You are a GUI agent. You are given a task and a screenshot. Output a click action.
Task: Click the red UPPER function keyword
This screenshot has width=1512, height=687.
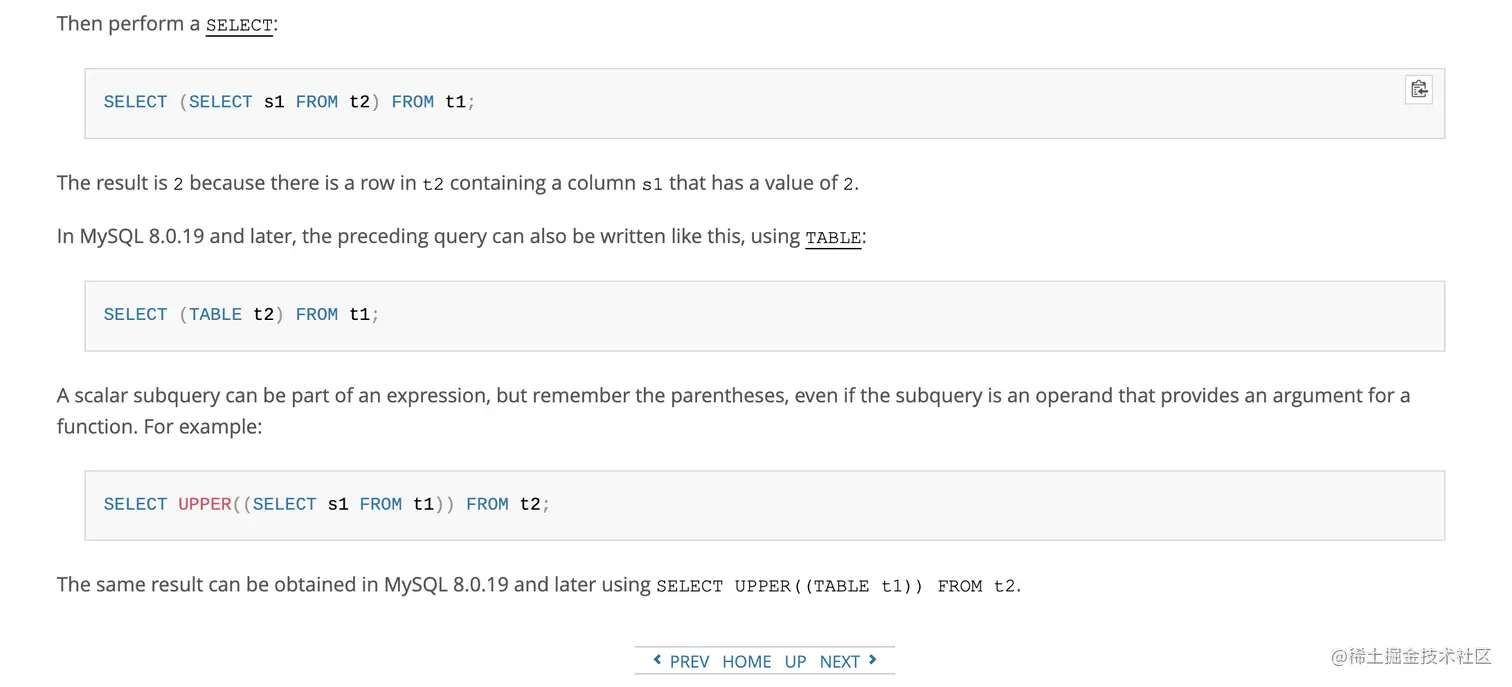[x=205, y=504]
